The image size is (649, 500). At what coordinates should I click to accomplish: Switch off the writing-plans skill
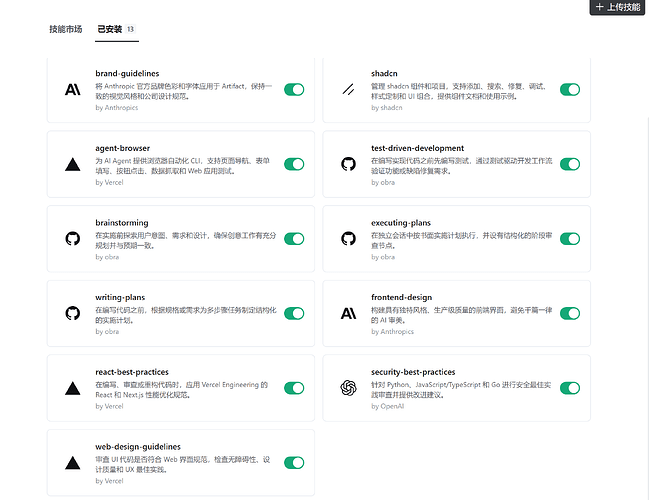click(294, 313)
